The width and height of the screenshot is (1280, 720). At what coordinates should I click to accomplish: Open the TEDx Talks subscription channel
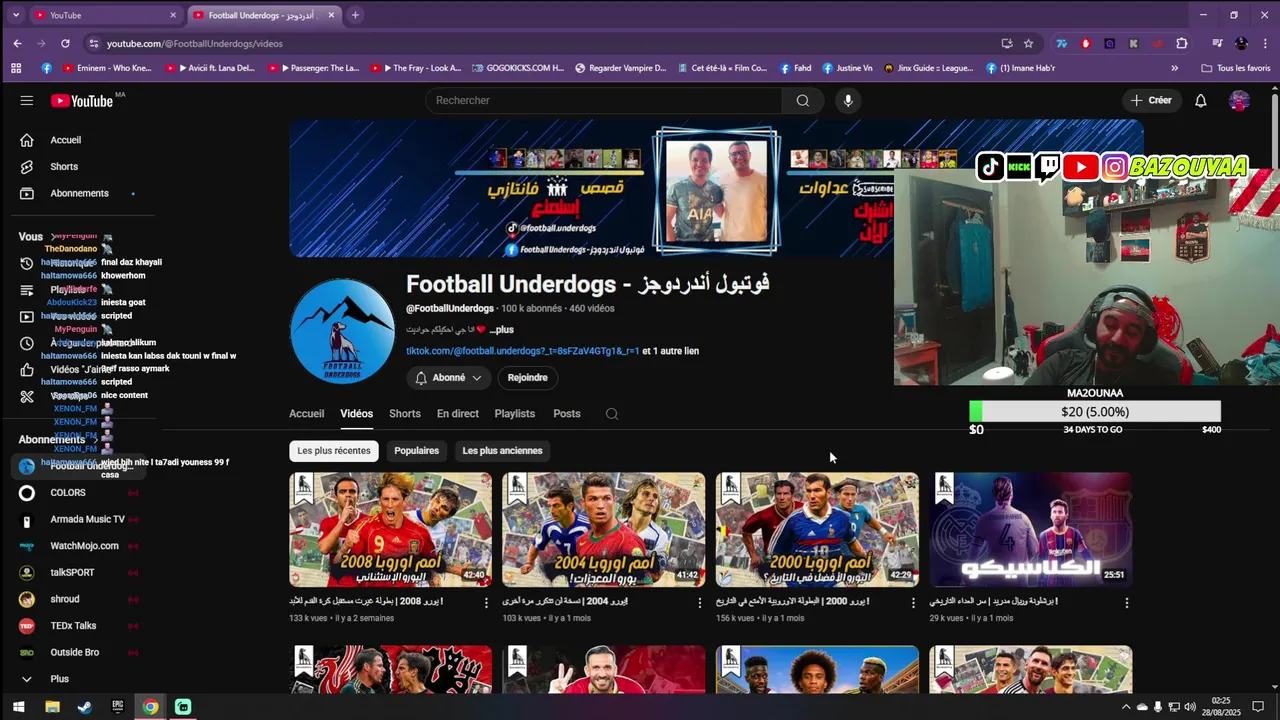click(x=73, y=626)
